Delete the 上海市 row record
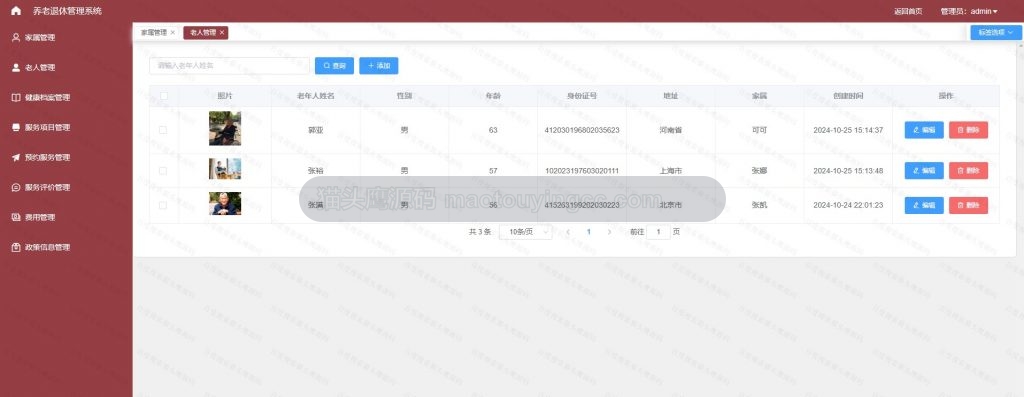Image resolution: width=1024 pixels, height=397 pixels. (968, 170)
